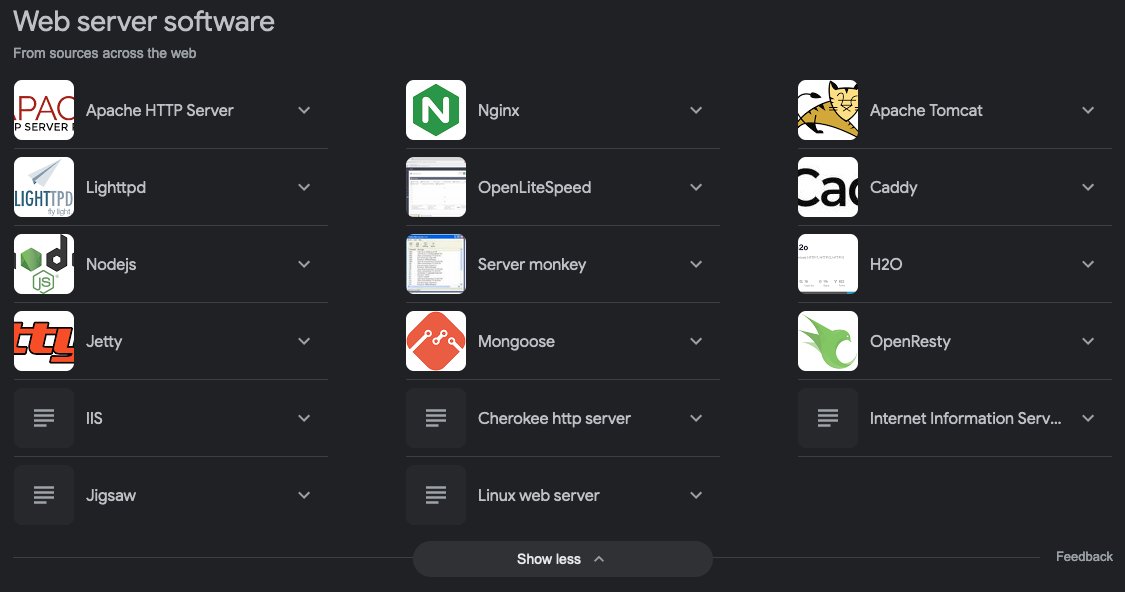Expand the OpenLiteSpeed entry chevron
Screen dimensions: 1125x592
[x=696, y=187]
